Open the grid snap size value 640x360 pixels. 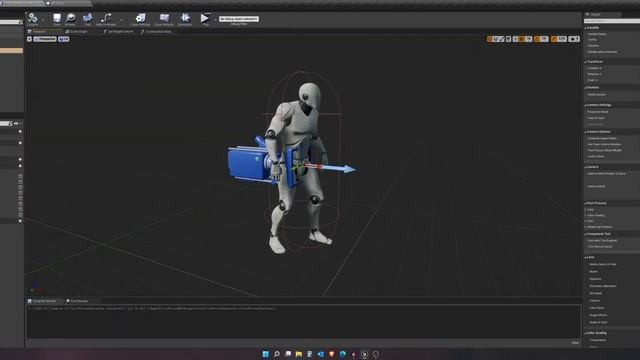click(x=529, y=39)
